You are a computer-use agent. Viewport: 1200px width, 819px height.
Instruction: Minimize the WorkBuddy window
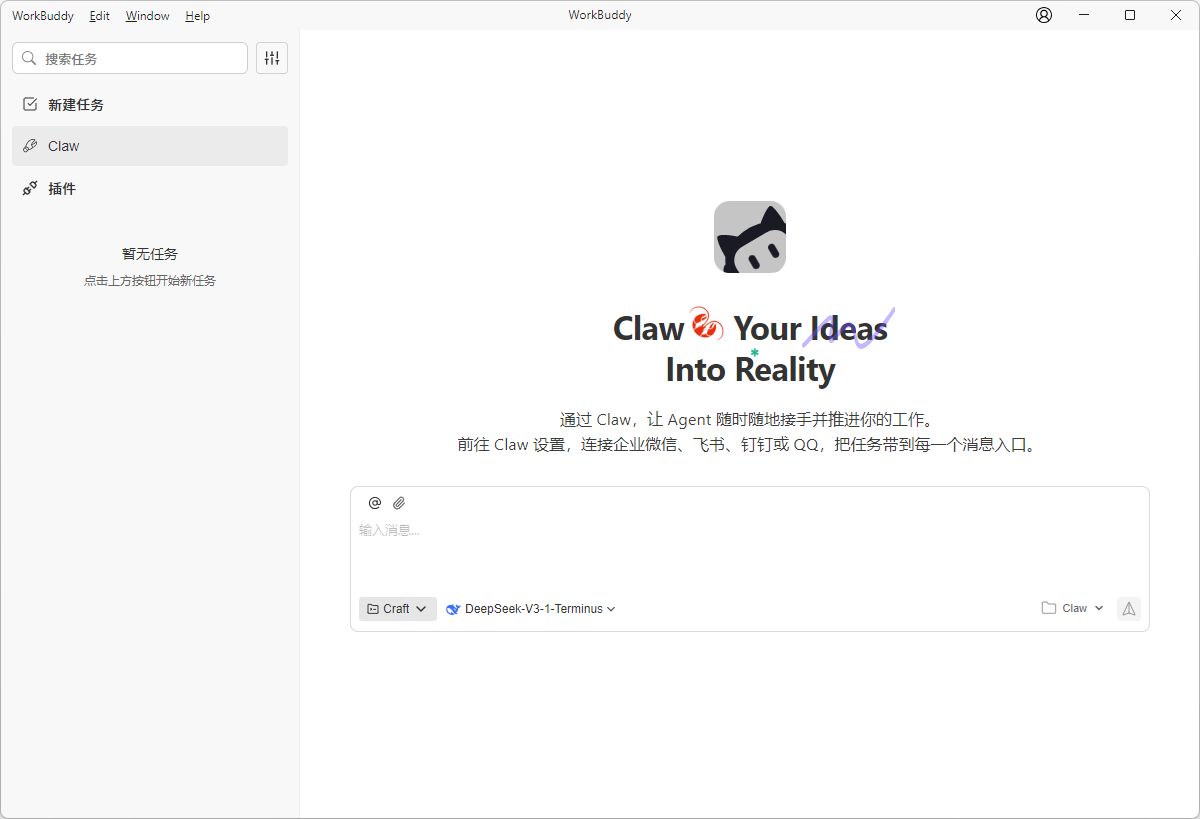1084,15
